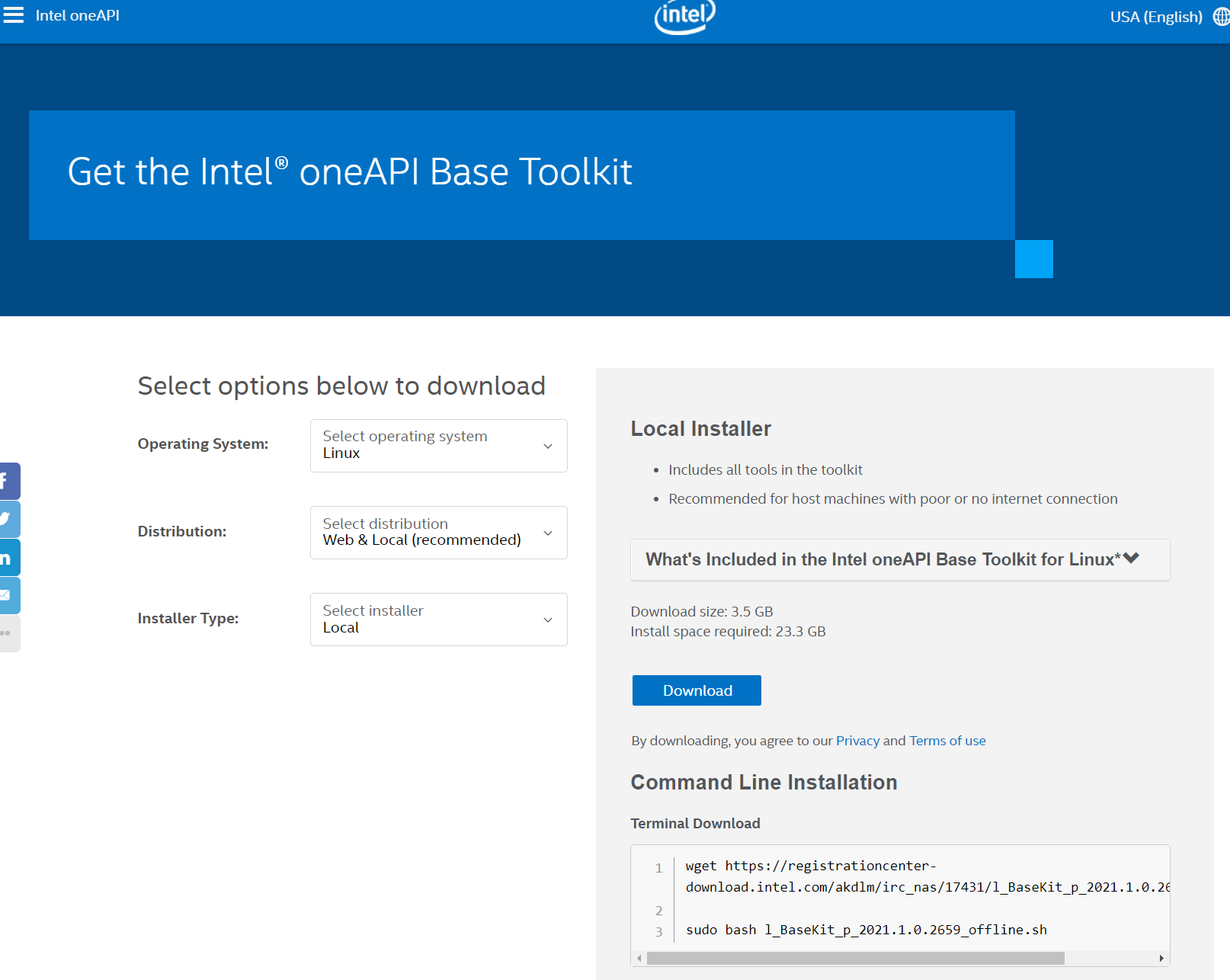
Task: Share page on LinkedIn
Action: click(x=10, y=557)
